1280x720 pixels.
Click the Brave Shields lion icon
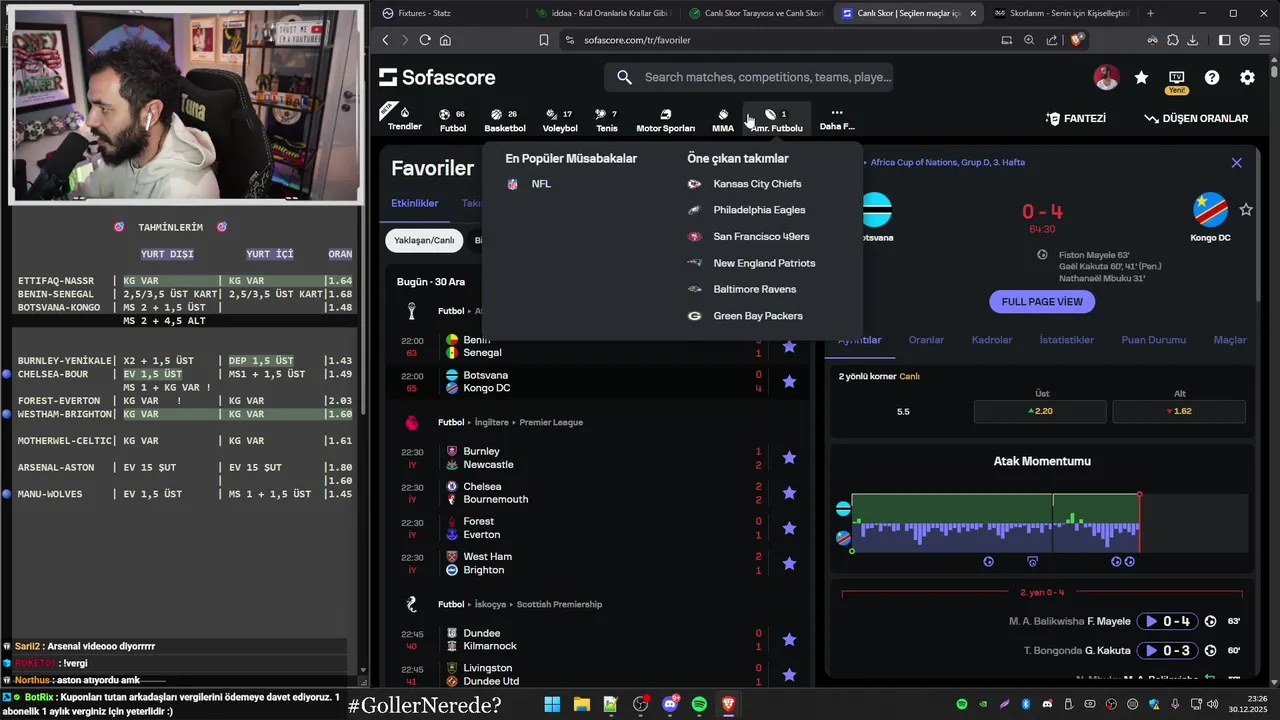pyautogui.click(x=1077, y=40)
